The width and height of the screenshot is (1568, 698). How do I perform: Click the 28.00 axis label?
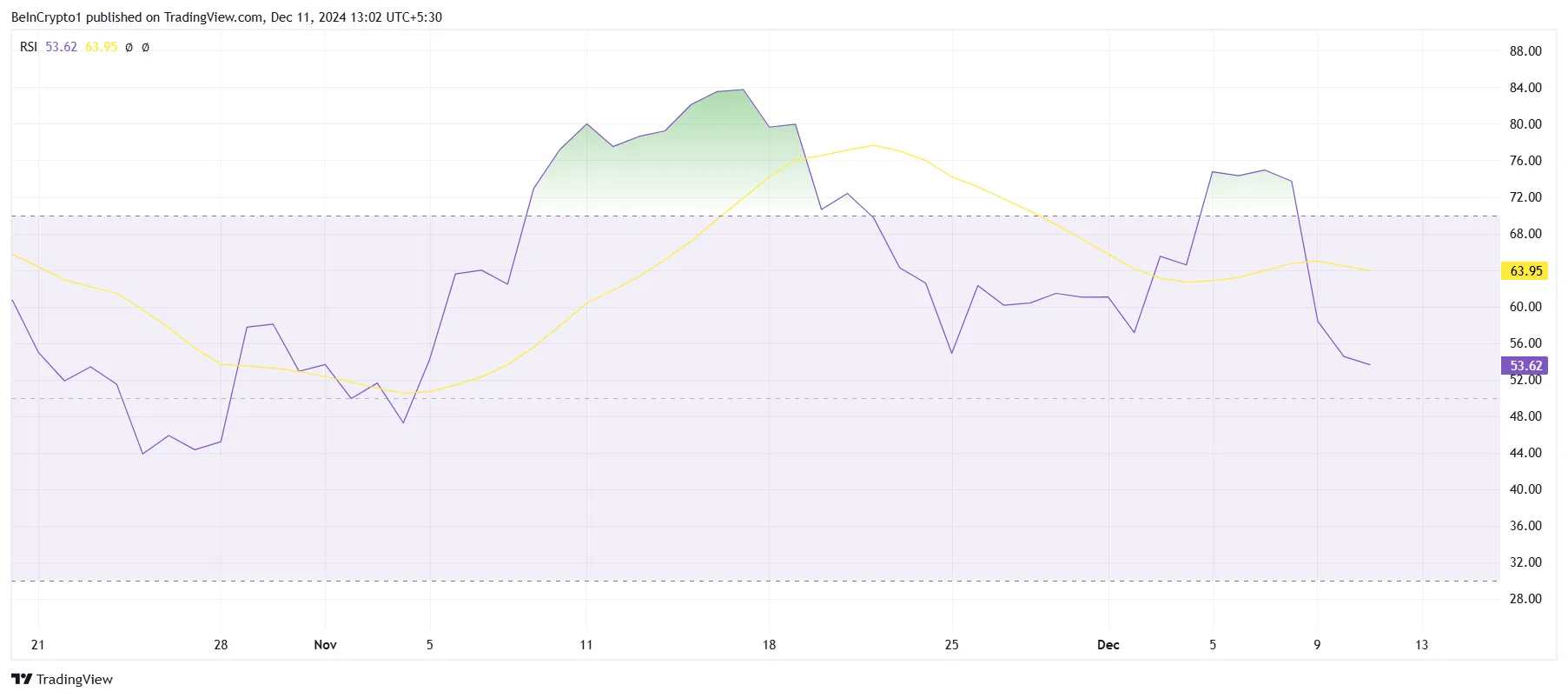(x=1525, y=599)
